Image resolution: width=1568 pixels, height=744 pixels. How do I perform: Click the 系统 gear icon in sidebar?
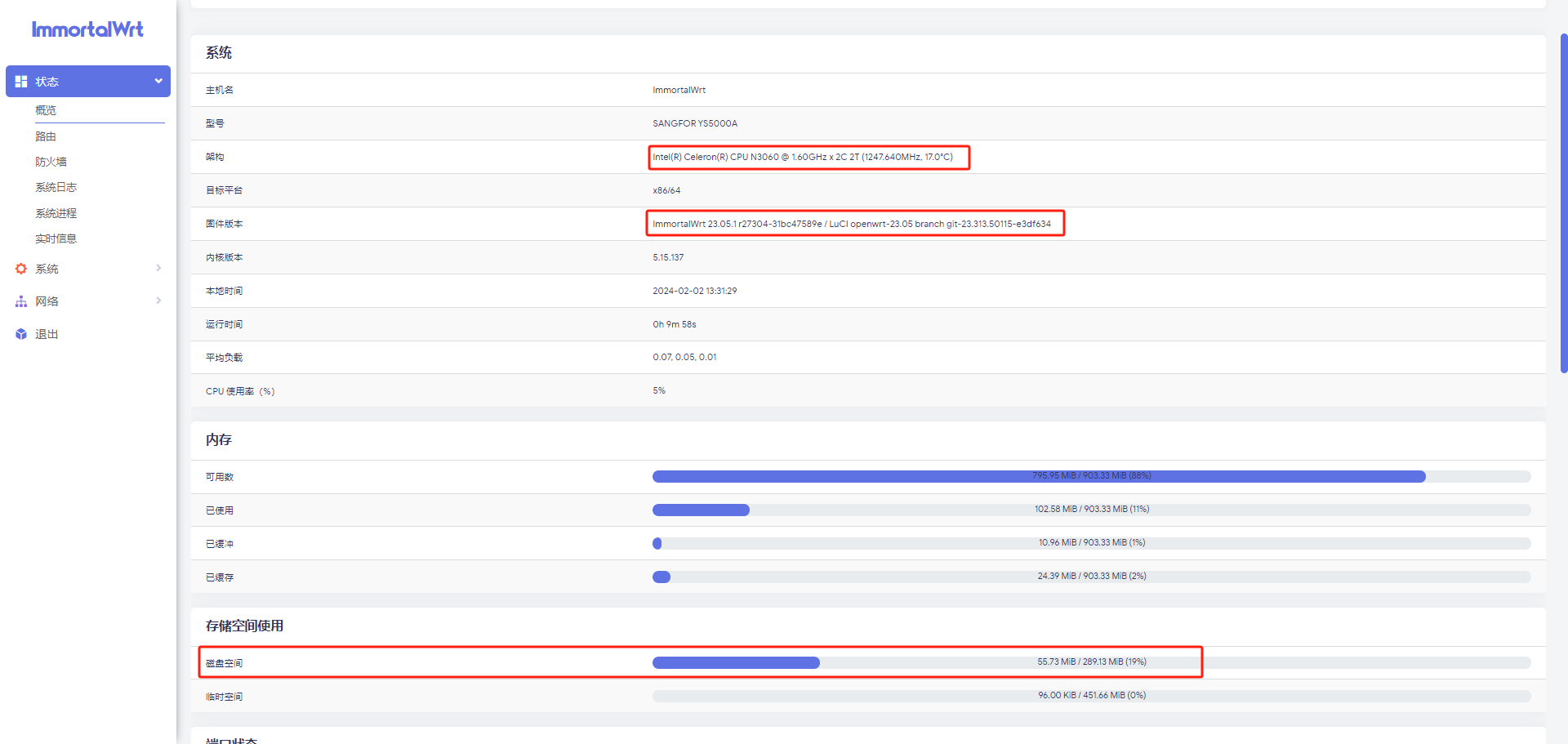point(21,269)
